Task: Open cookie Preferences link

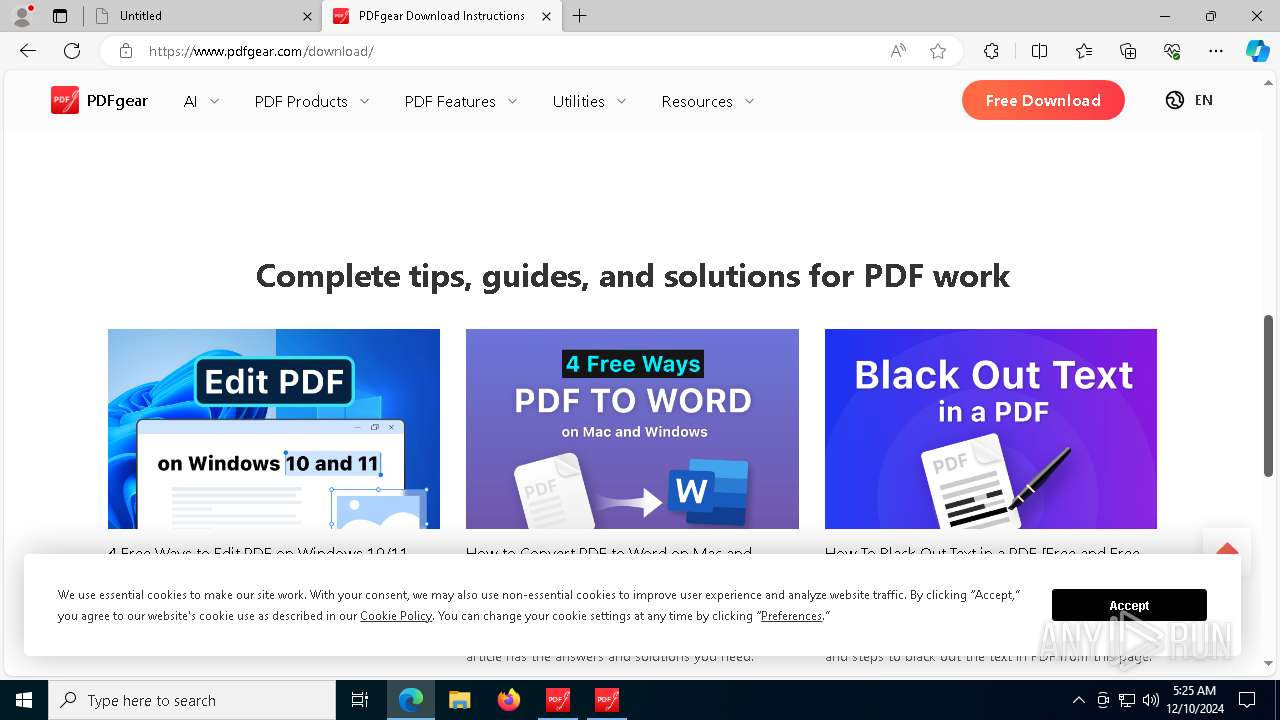Action: point(791,616)
